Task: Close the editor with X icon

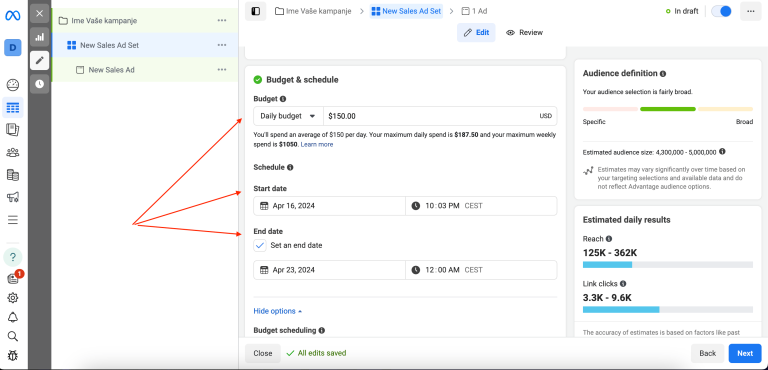Action: click(40, 13)
